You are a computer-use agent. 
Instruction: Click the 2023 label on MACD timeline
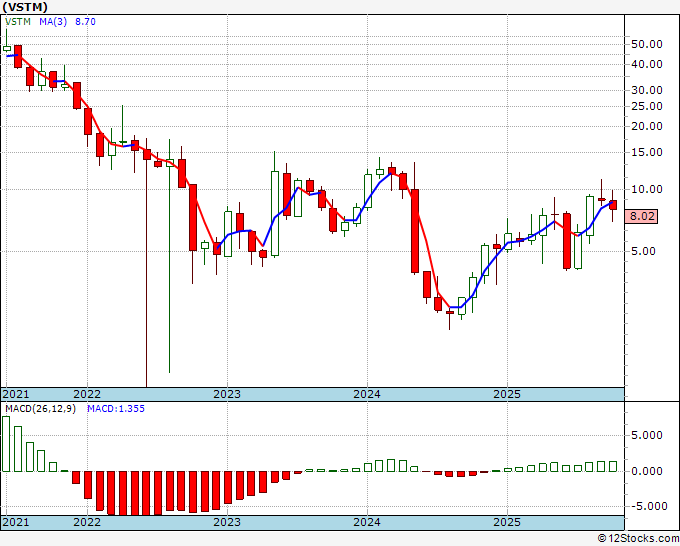pyautogui.click(x=227, y=522)
